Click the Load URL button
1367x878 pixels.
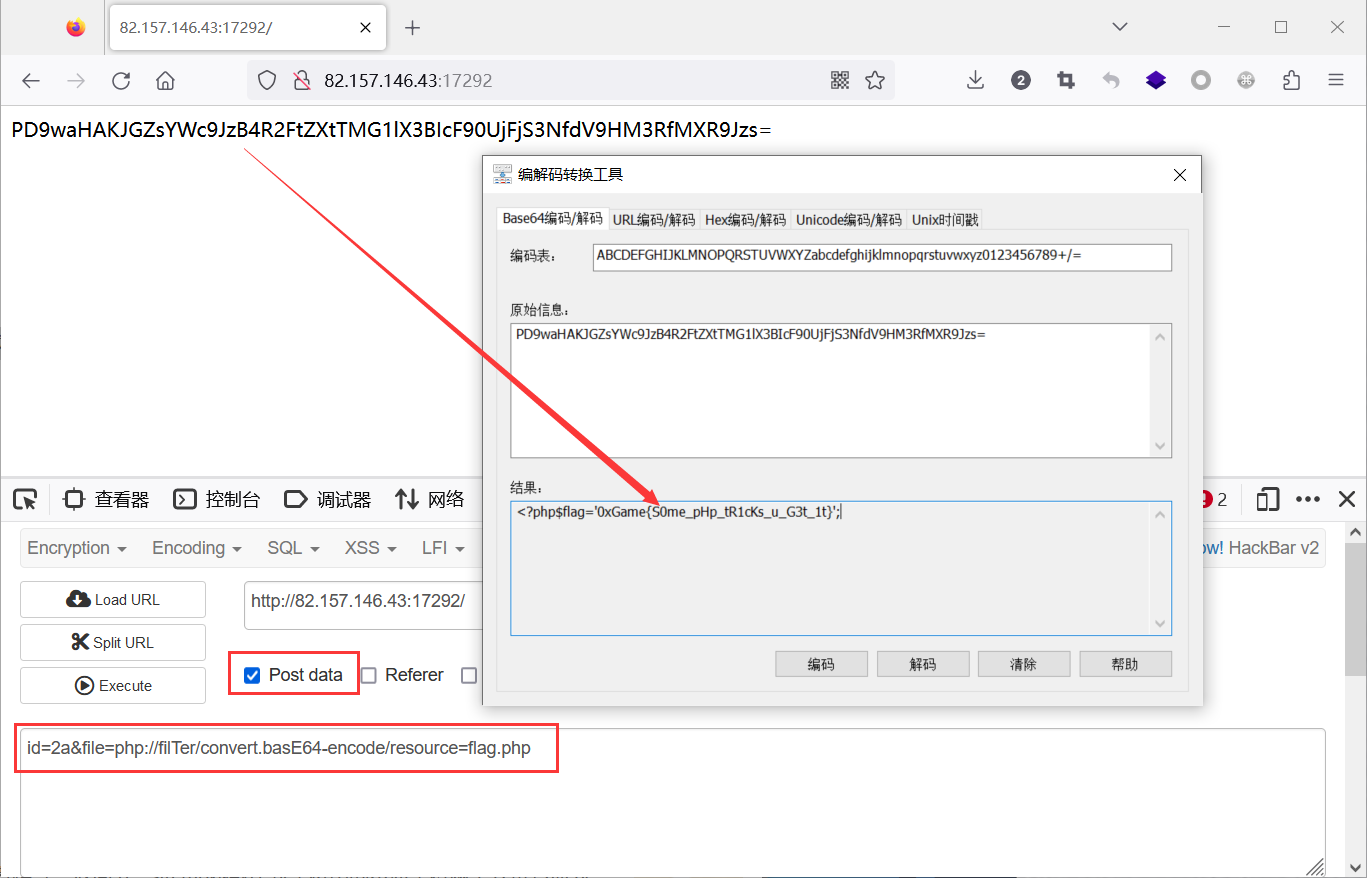click(113, 600)
